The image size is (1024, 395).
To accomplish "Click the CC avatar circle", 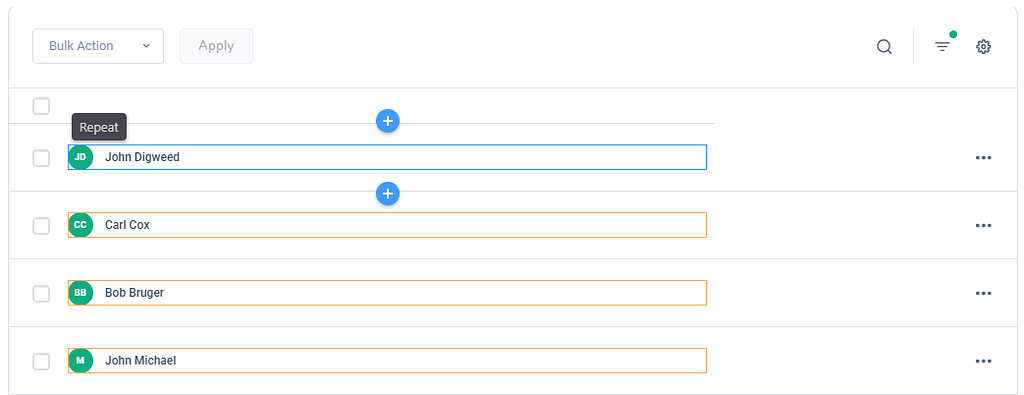I will [80, 225].
